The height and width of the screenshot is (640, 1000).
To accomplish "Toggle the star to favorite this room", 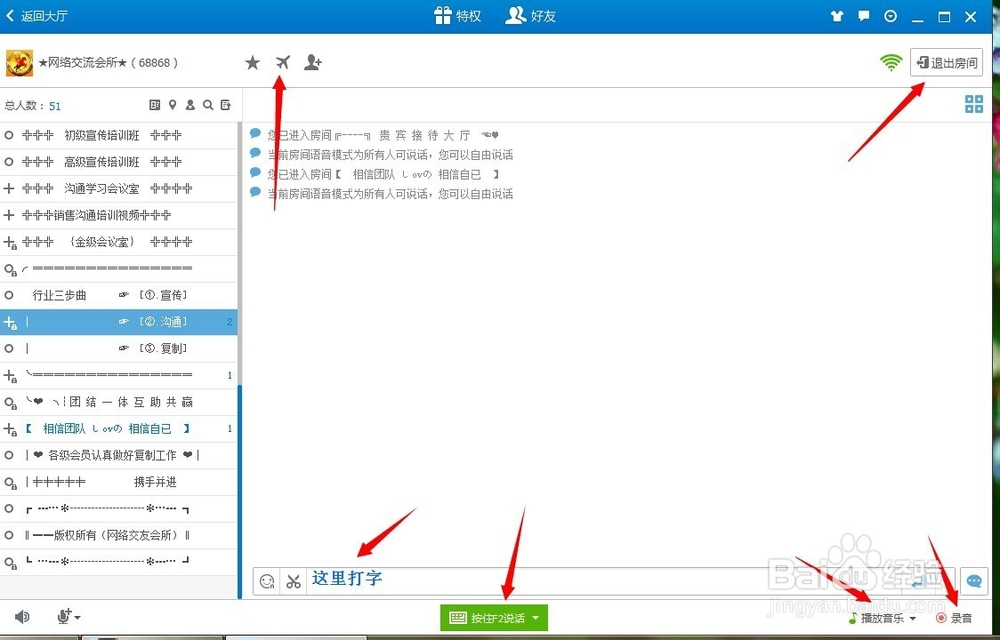I will point(252,62).
